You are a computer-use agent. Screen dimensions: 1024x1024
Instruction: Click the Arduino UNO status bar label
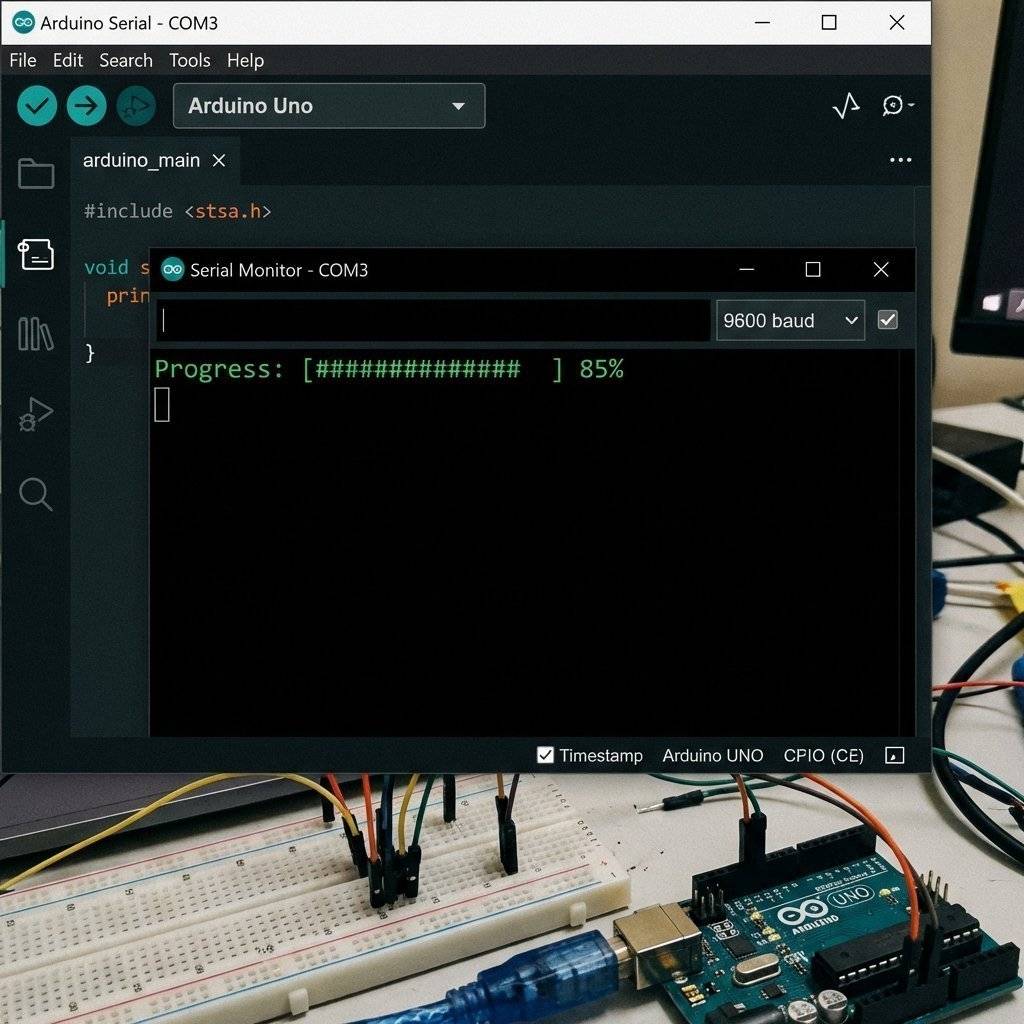pyautogui.click(x=712, y=755)
